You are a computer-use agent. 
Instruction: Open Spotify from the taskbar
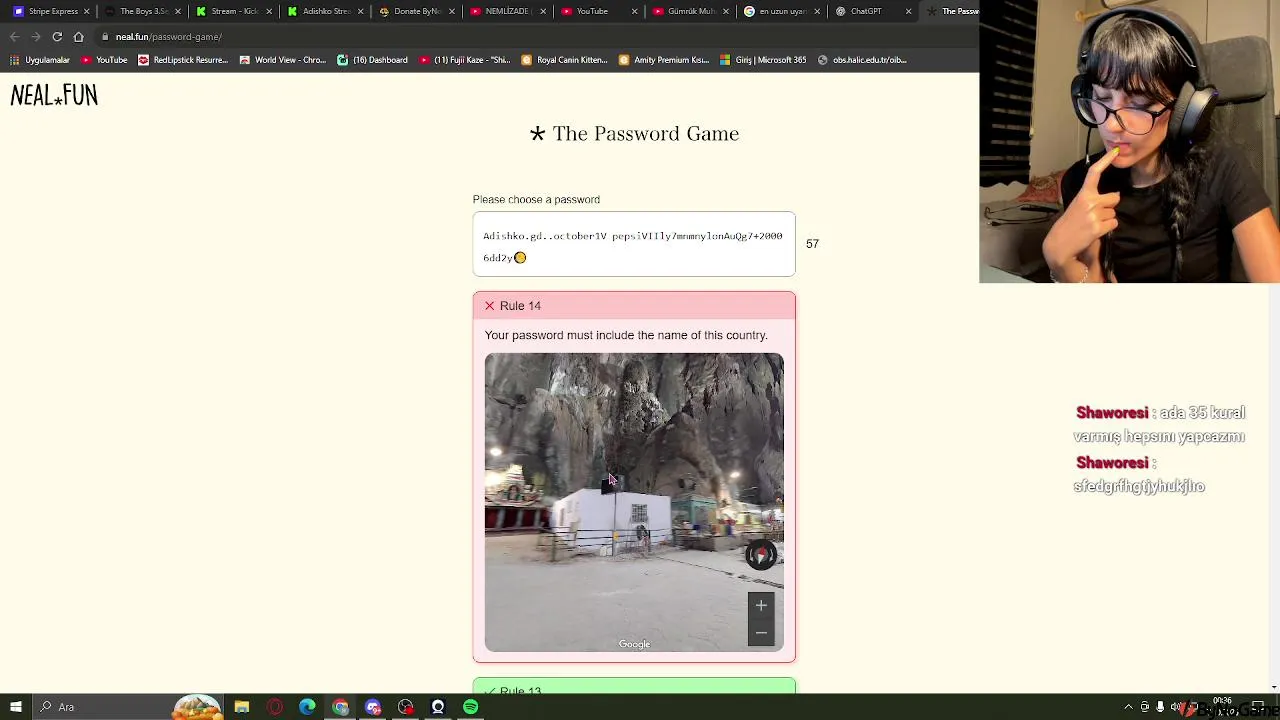coord(470,707)
